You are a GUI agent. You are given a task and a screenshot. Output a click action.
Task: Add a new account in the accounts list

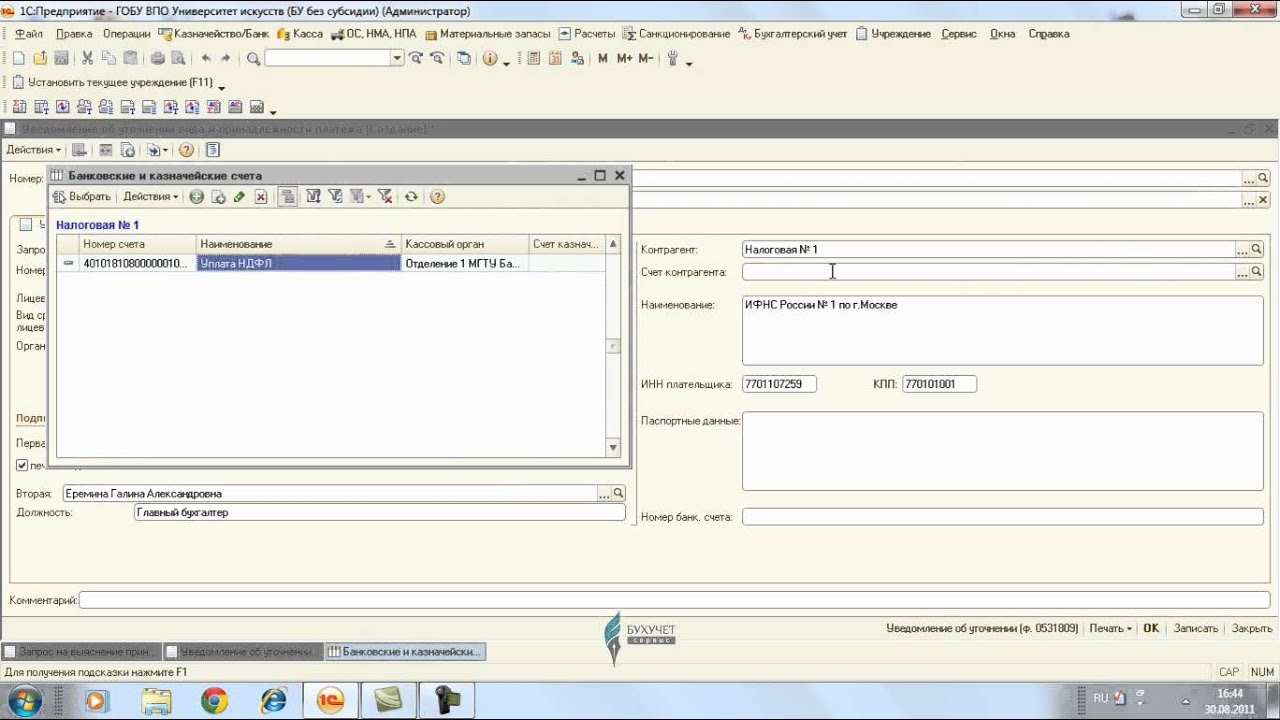[197, 197]
